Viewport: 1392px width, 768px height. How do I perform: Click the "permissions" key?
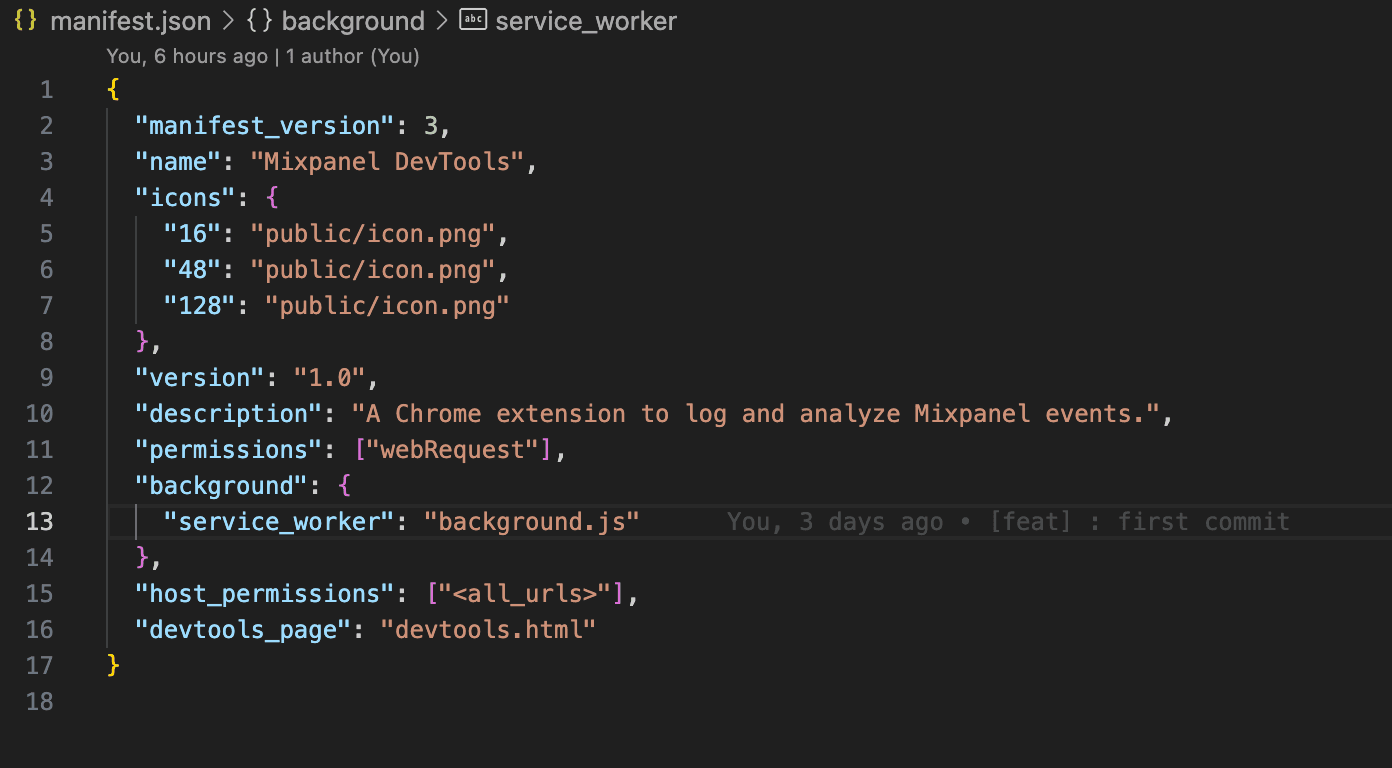coord(229,450)
